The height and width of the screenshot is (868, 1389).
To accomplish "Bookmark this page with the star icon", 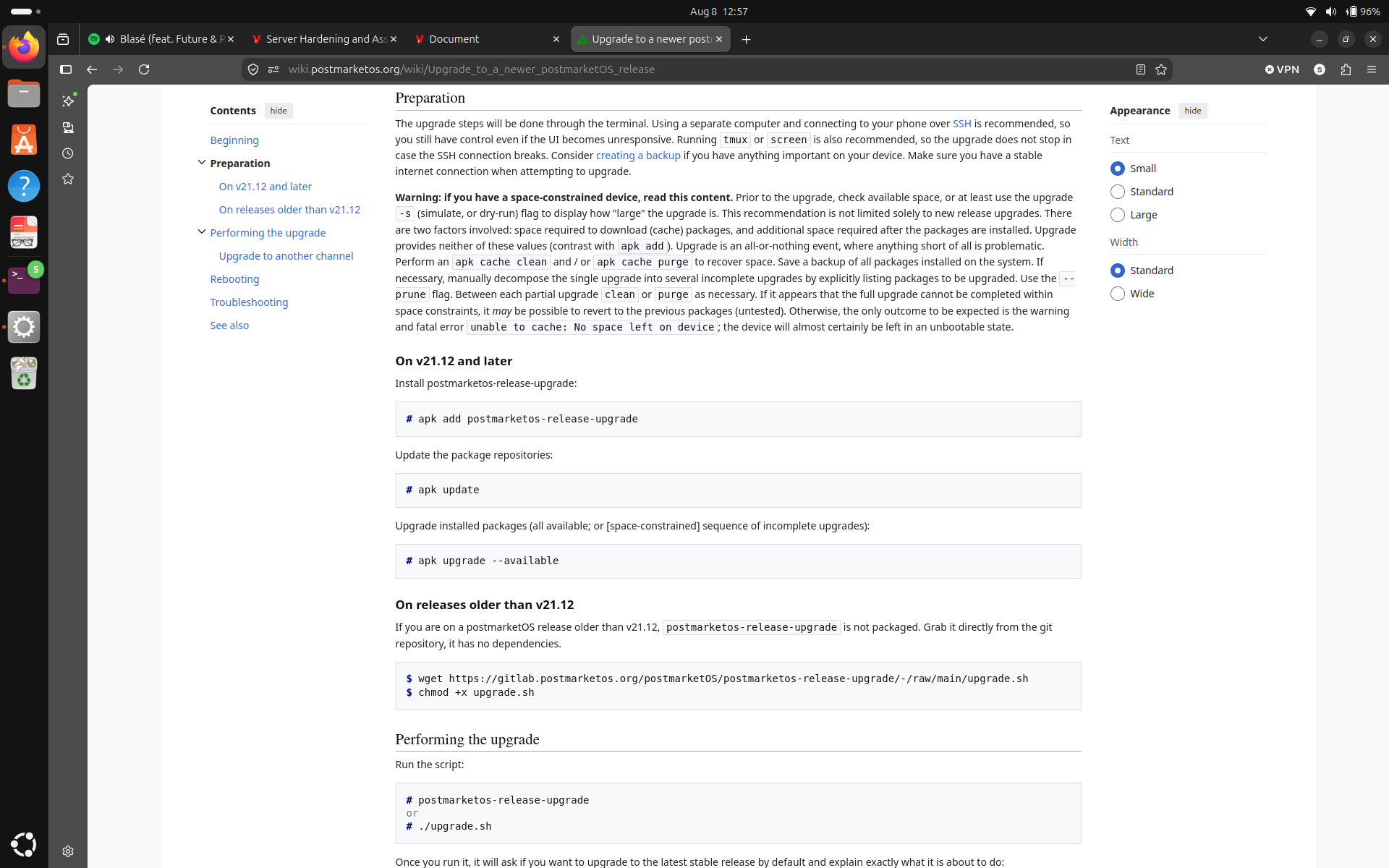I will coord(1161,69).
